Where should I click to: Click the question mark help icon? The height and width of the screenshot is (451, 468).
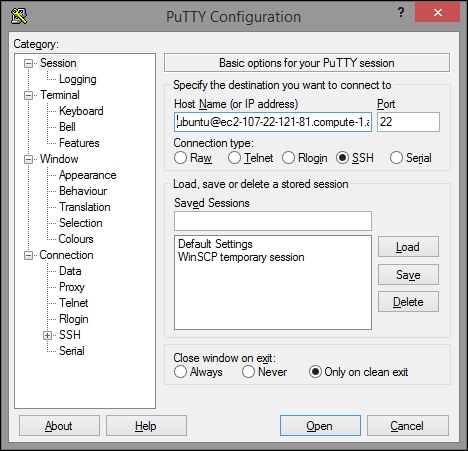pos(401,13)
